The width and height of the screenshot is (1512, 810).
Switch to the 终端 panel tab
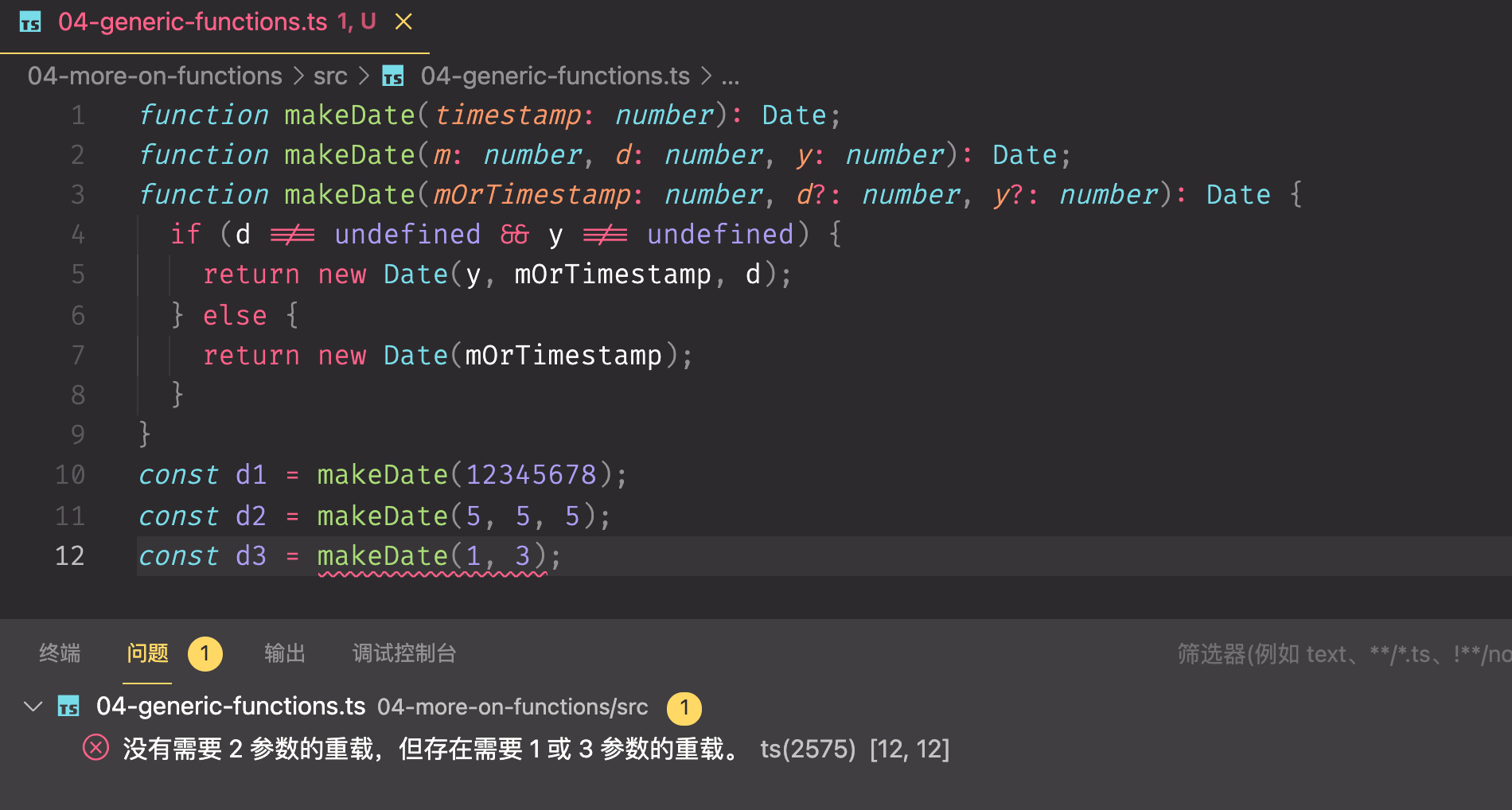coord(60,653)
